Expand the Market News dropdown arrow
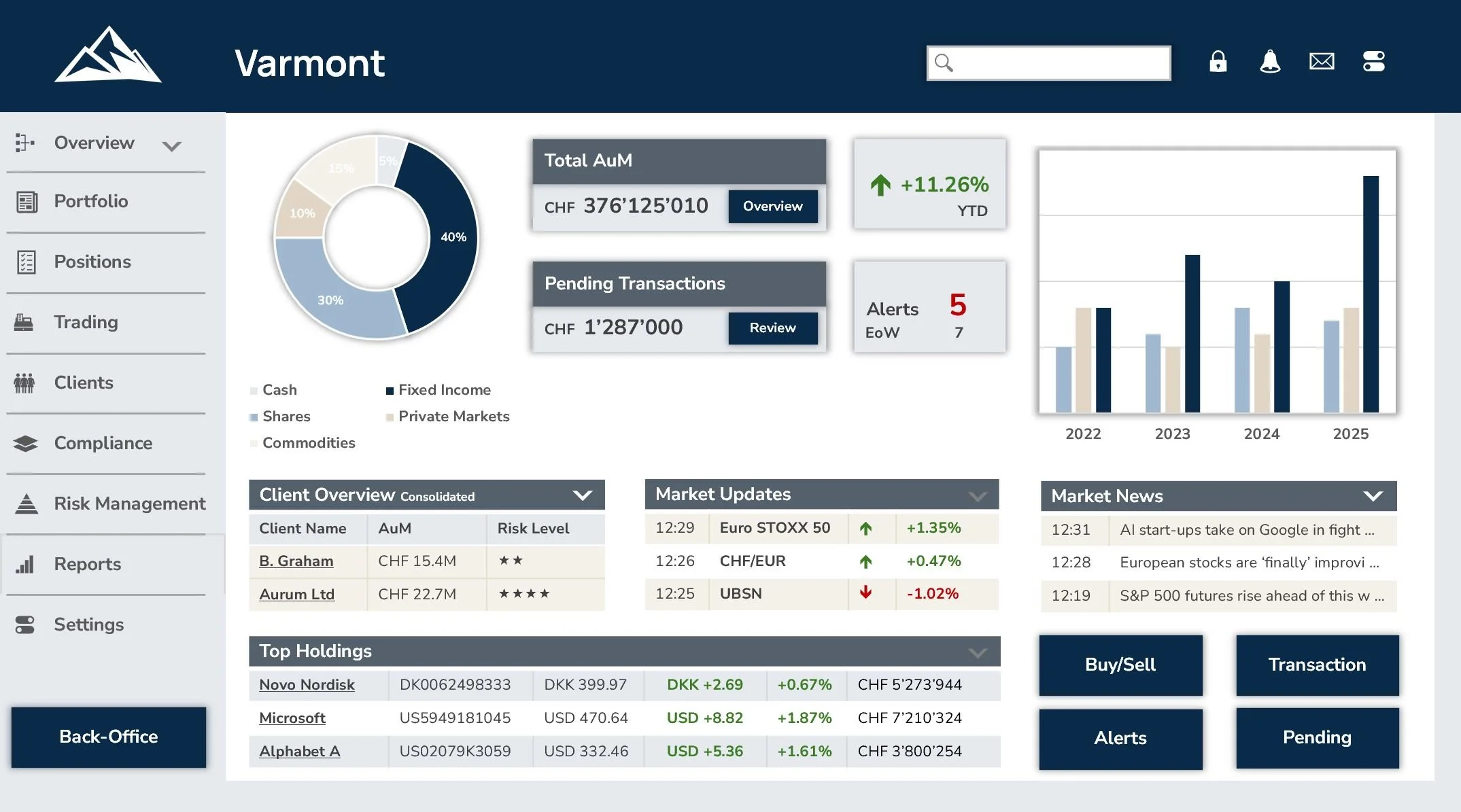 (1373, 496)
